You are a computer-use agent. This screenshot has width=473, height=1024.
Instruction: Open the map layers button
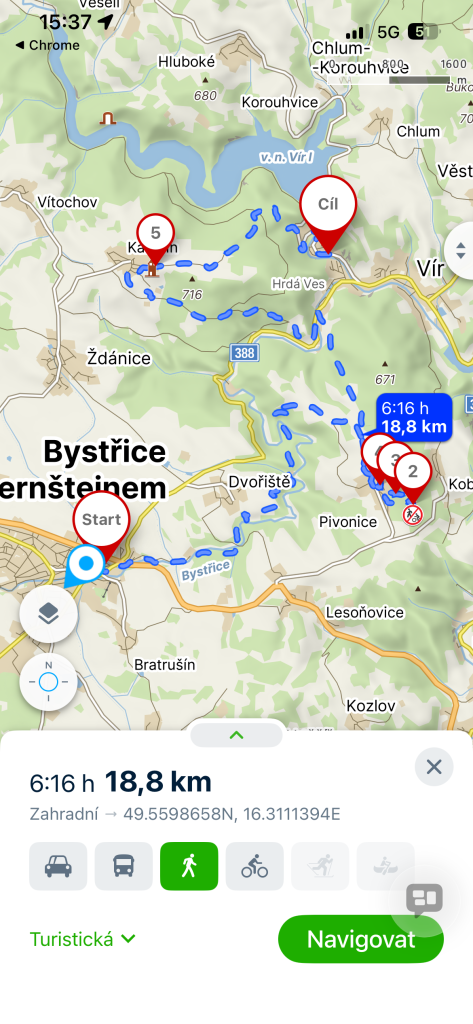[x=48, y=613]
